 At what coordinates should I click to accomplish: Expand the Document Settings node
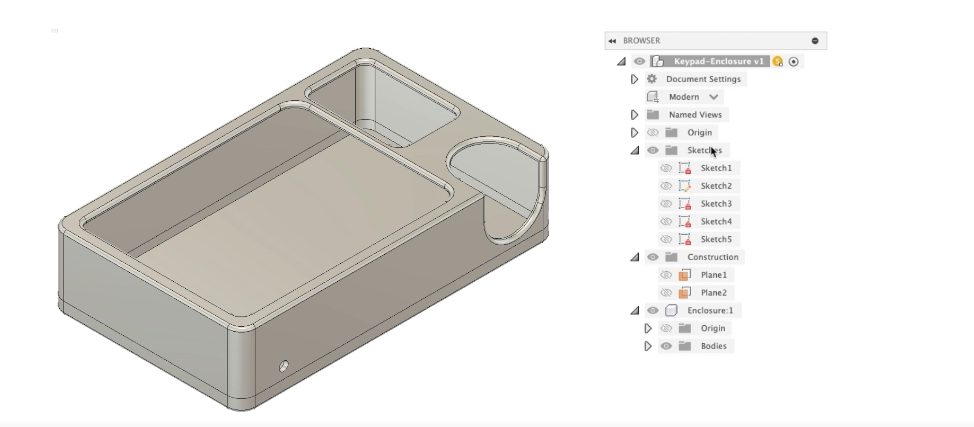[634, 79]
